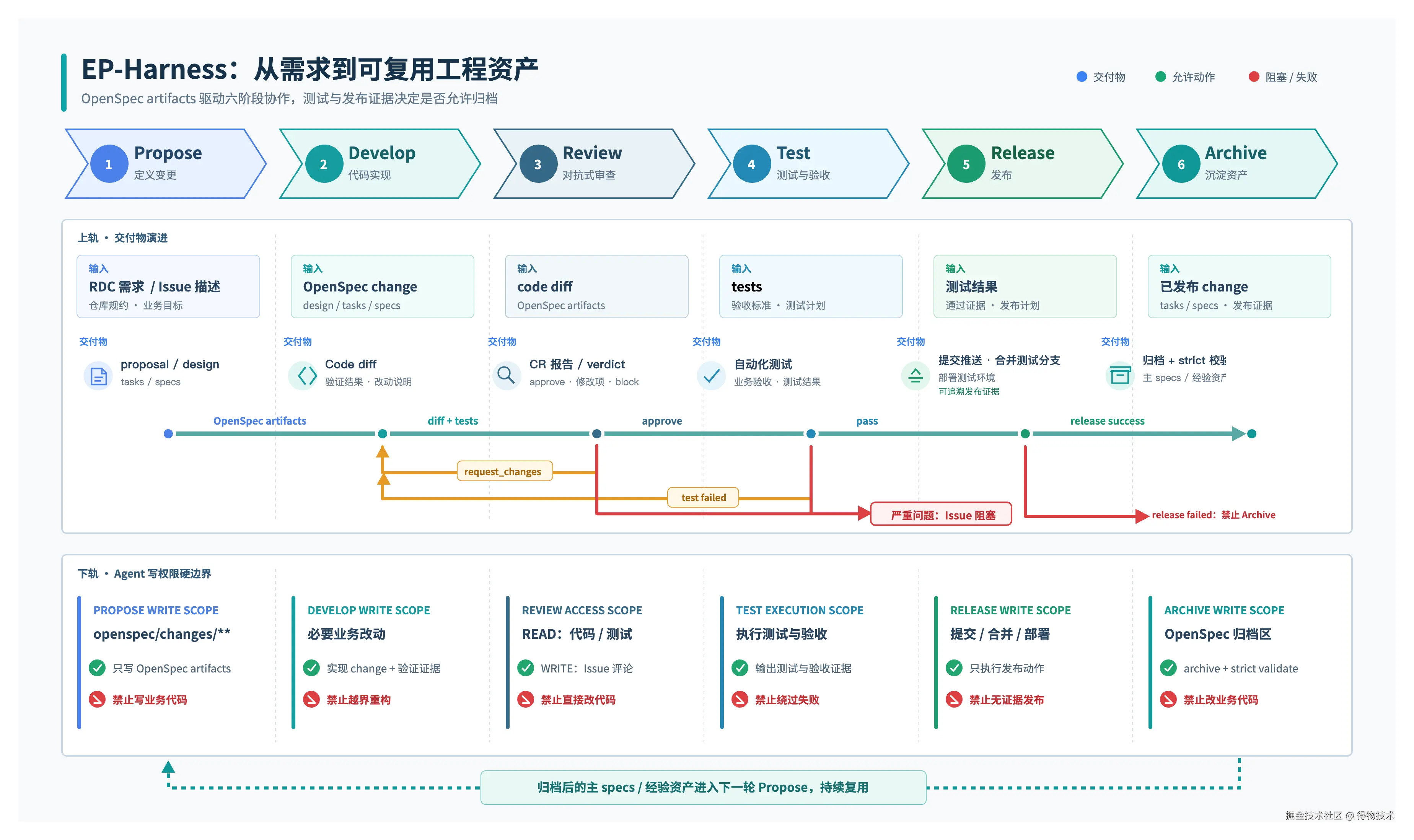Click the ARCHIVE WRITE SCOPE heading
This screenshot has width=1414, height=840.
[x=1224, y=611]
